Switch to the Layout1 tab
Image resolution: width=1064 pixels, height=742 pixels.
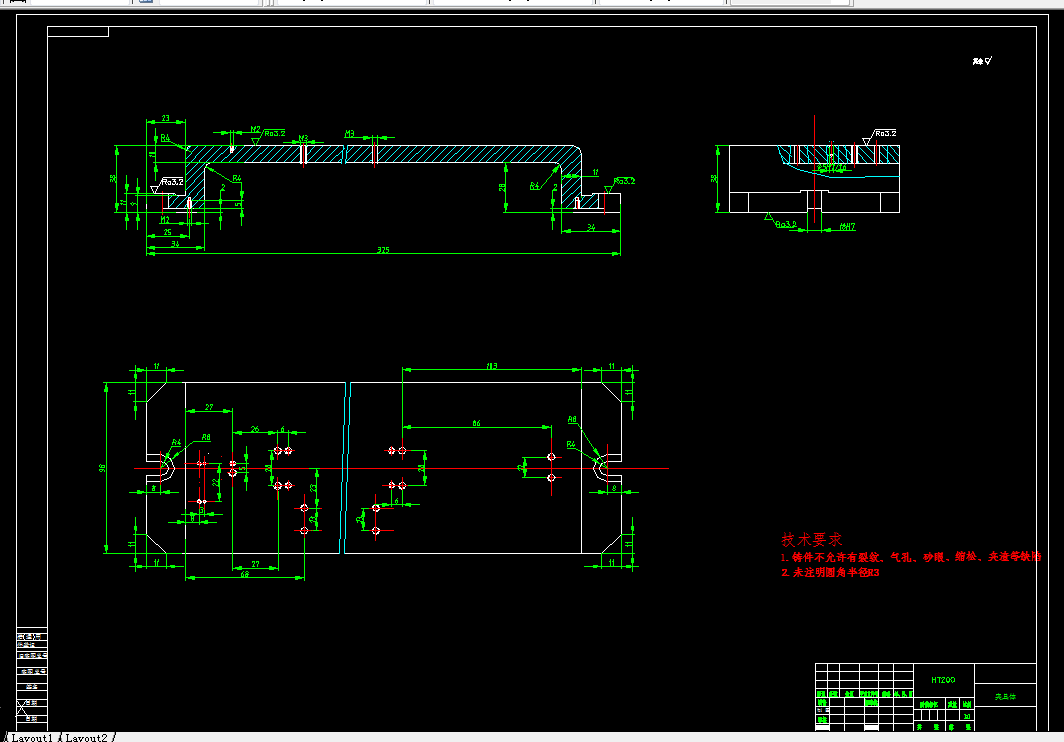[x=31, y=737]
